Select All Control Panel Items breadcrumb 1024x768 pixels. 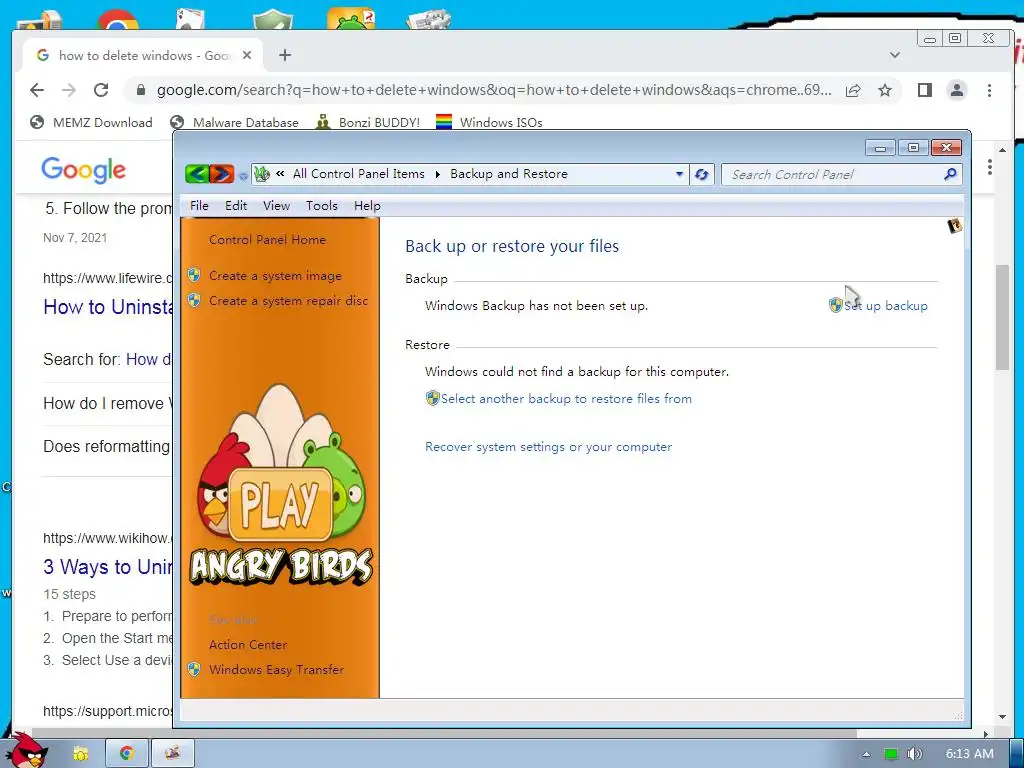359,174
